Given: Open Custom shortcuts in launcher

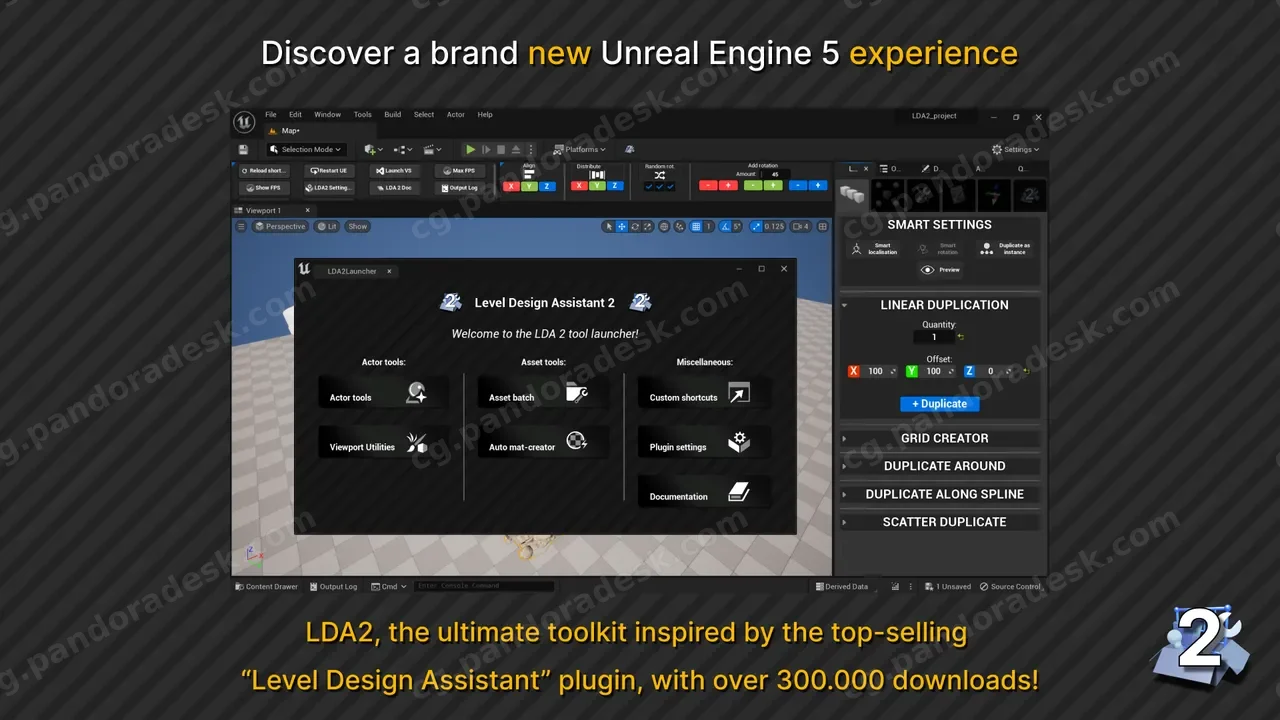Looking at the screenshot, I should tap(704, 393).
